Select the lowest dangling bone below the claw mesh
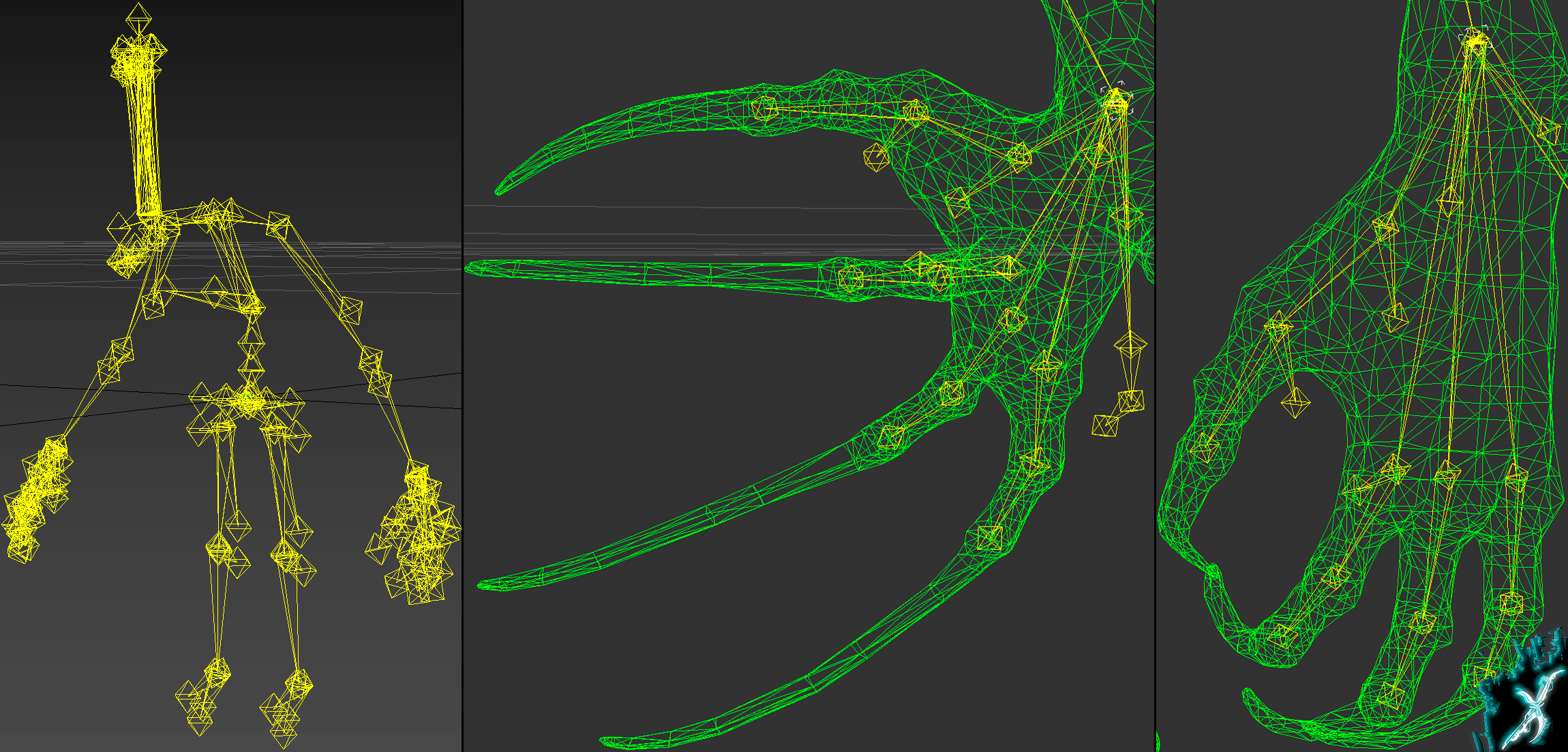The image size is (1568, 752). tap(1105, 426)
